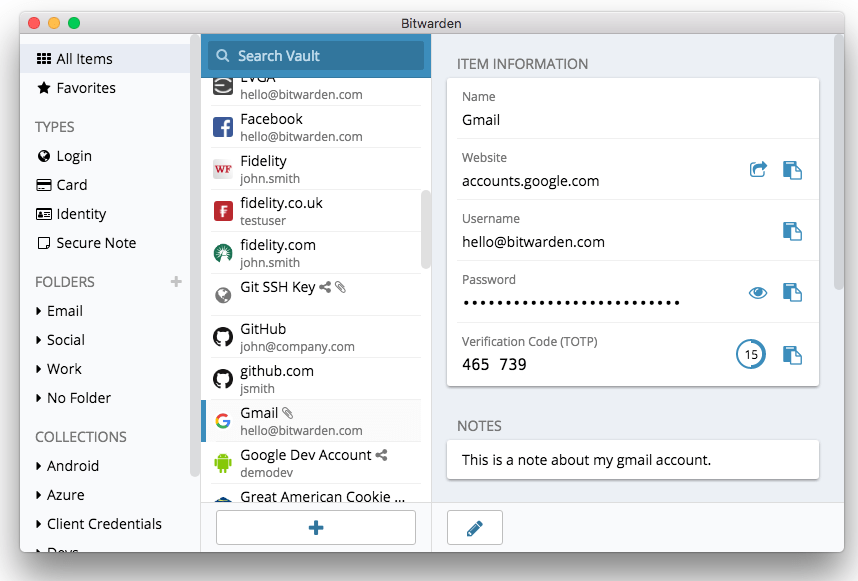Expand the Work folder
This screenshot has width=858, height=581.
tap(64, 369)
